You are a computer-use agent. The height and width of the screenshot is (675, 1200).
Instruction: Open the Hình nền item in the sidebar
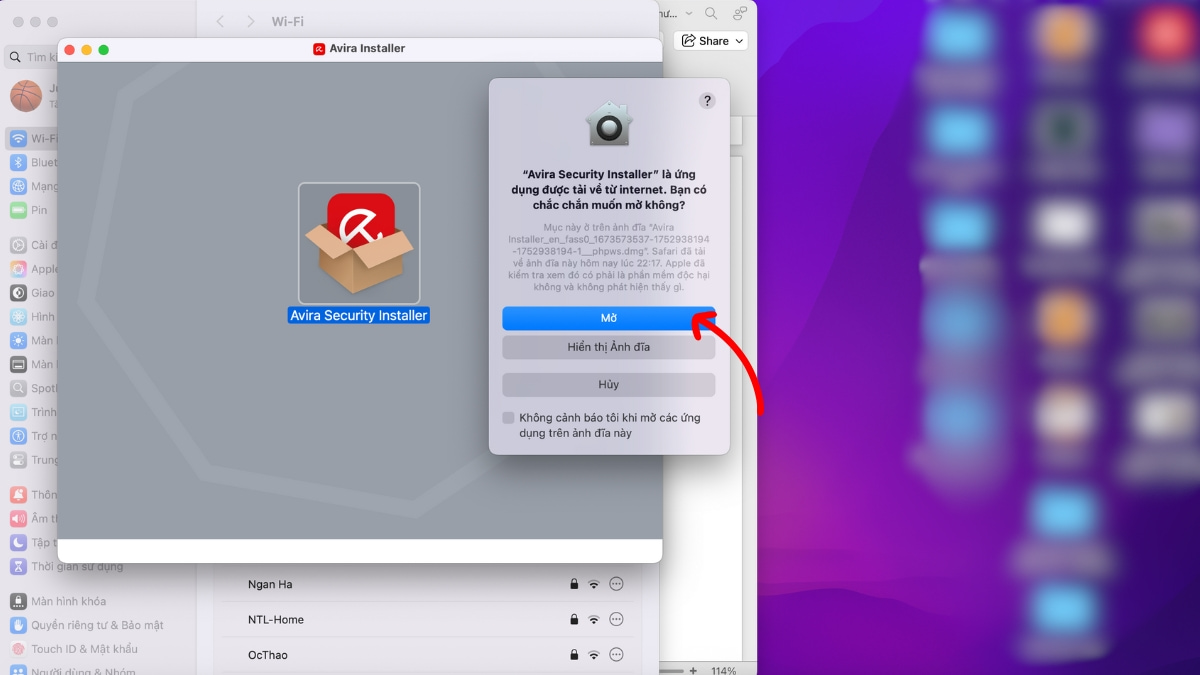pyautogui.click(x=31, y=317)
